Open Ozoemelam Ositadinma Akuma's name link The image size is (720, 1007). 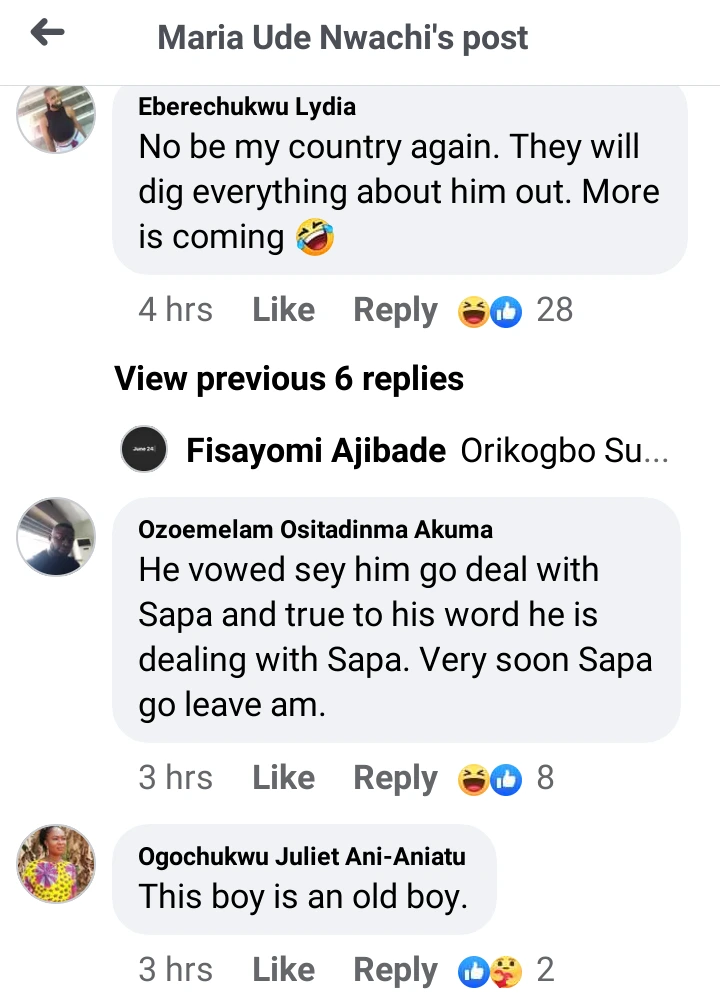315,530
